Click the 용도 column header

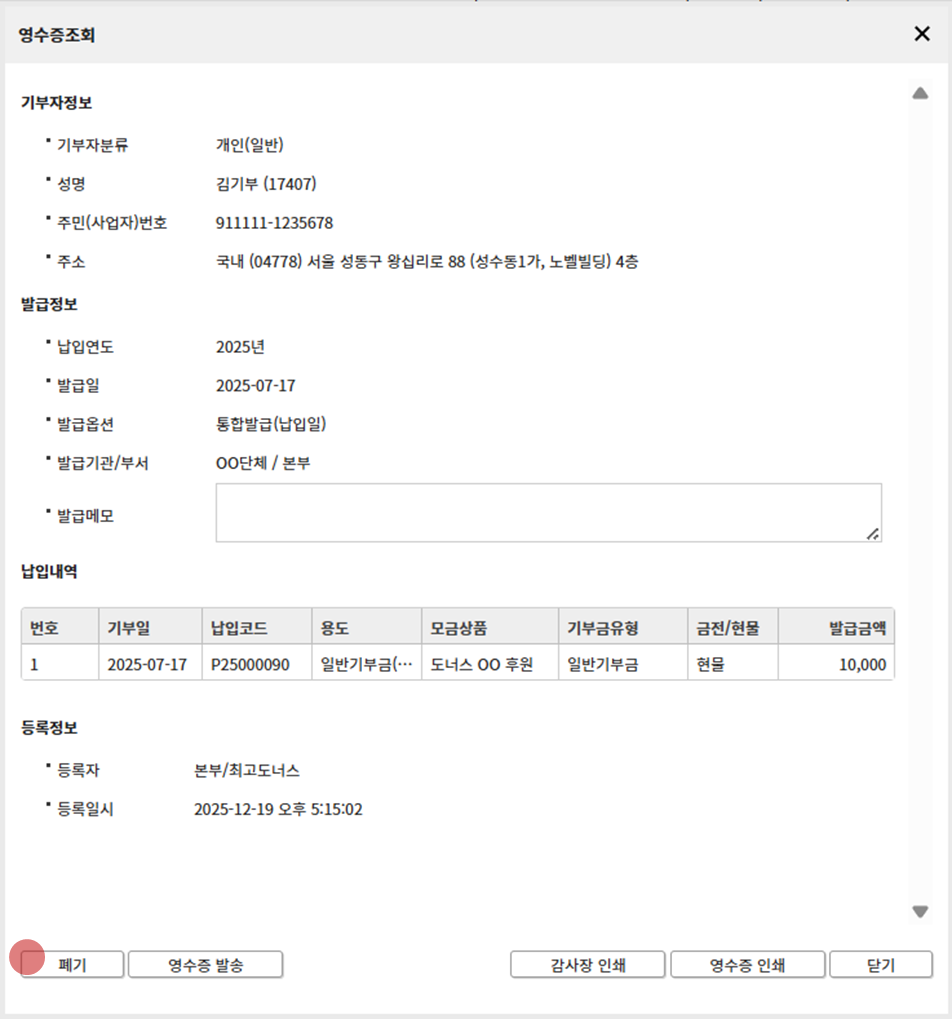click(366, 628)
